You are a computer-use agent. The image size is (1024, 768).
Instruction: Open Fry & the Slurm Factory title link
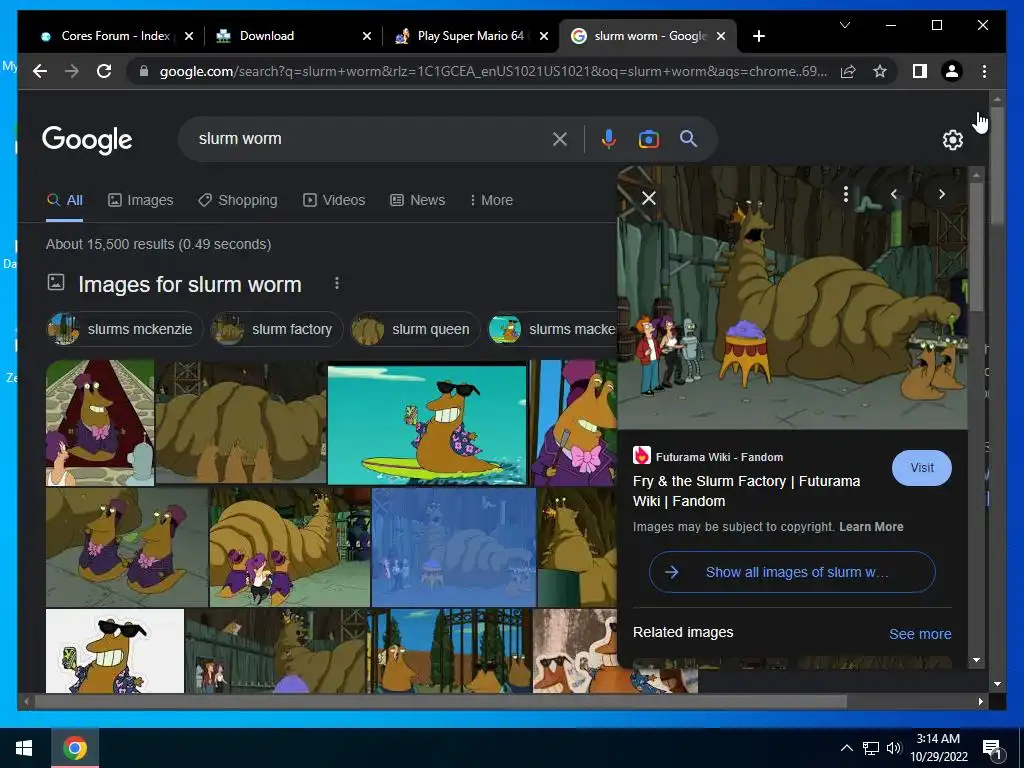tap(746, 491)
